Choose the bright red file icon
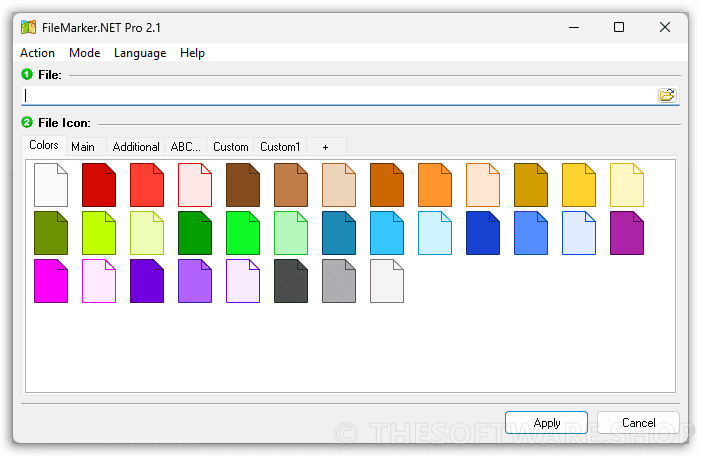Screen dimensions: 701x456 [x=147, y=185]
